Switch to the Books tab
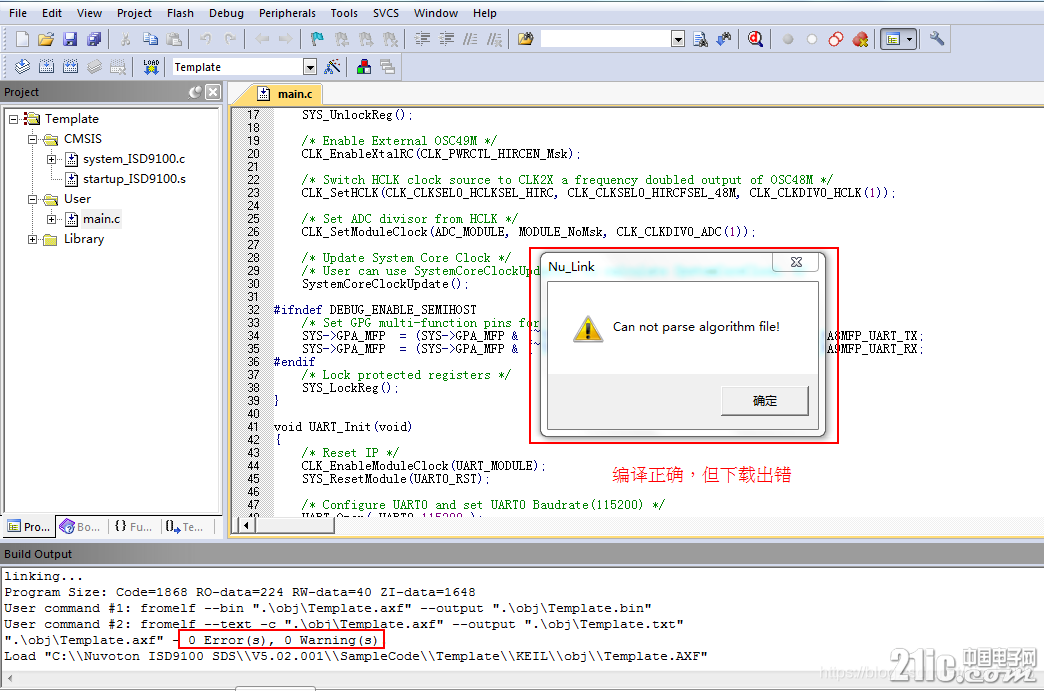Screen dimensions: 1044x691 pos(81,527)
